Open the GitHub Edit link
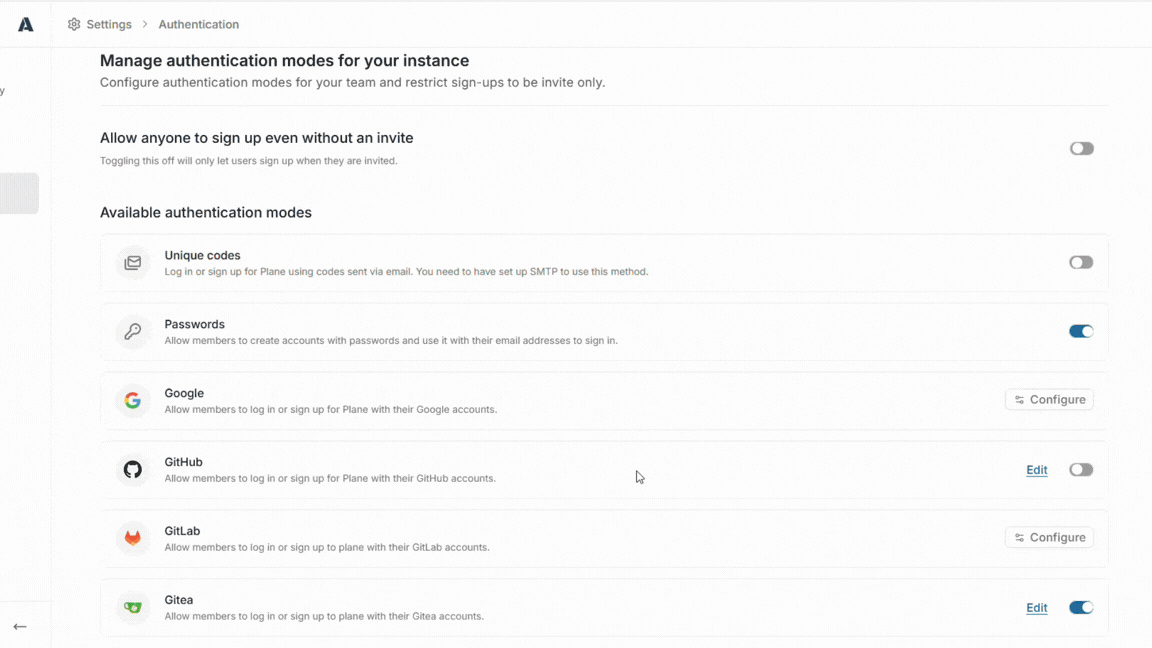This screenshot has width=1152, height=648. 1037,470
